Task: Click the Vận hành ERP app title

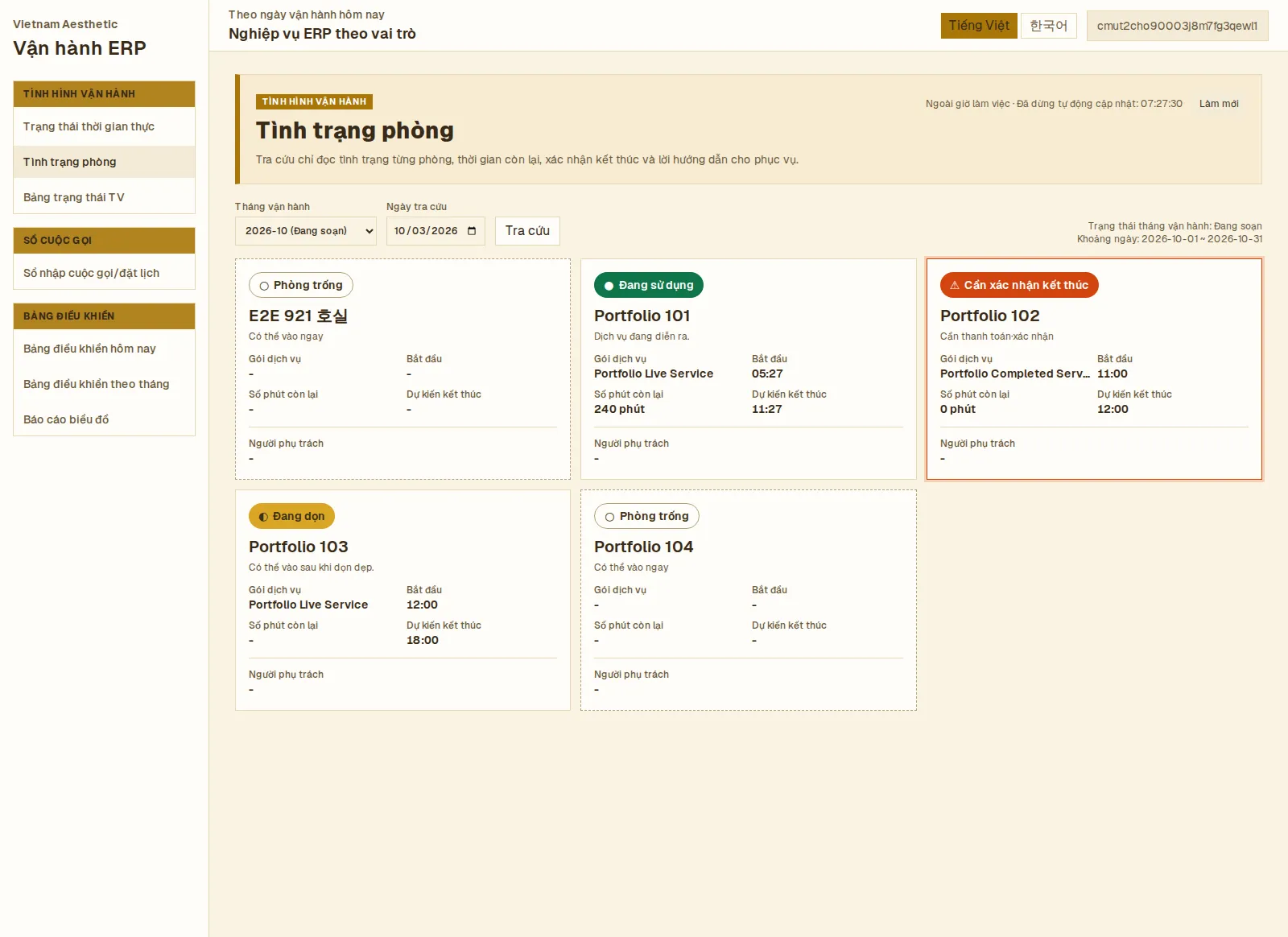Action: 80,48
